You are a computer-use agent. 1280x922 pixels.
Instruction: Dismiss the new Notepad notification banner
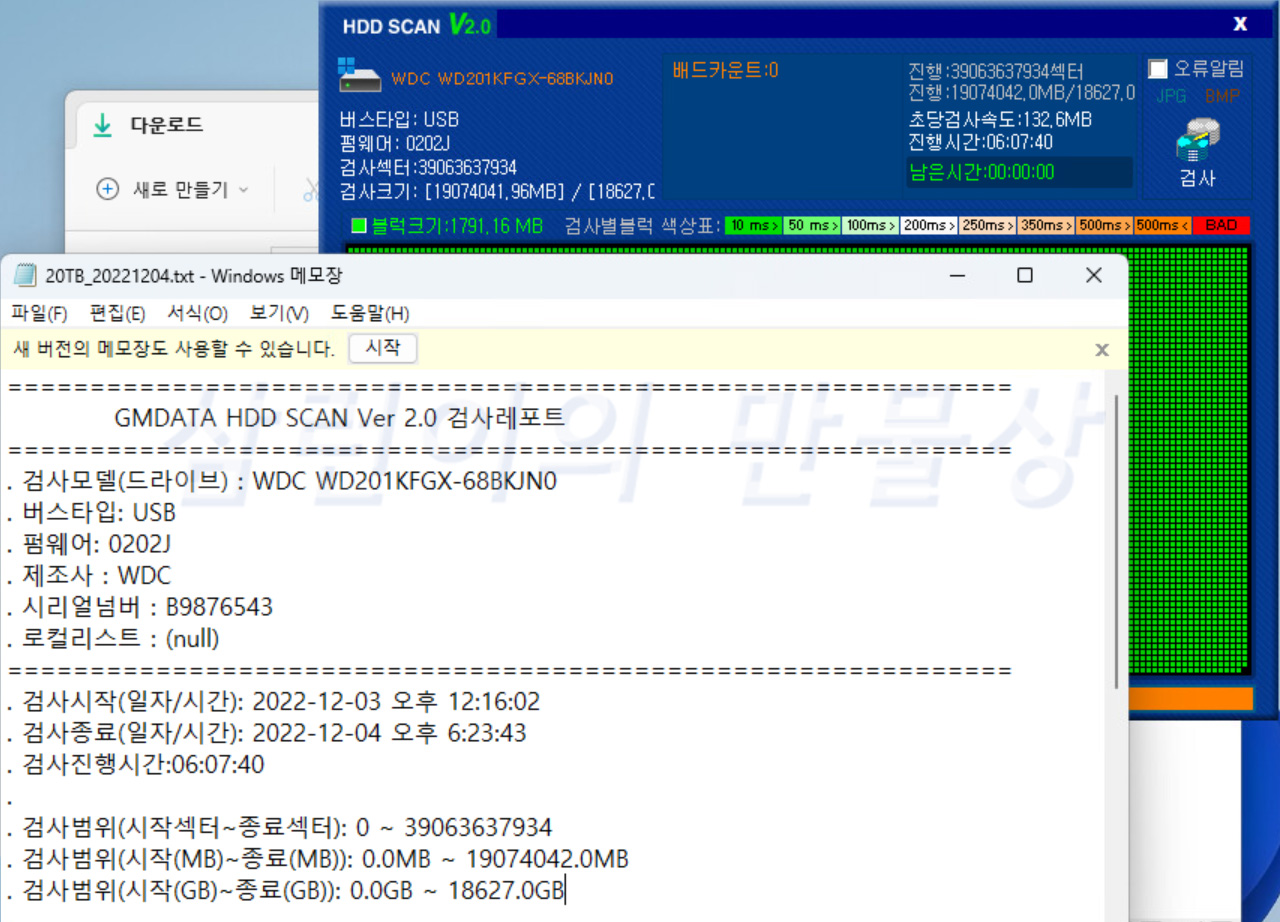point(1102,350)
